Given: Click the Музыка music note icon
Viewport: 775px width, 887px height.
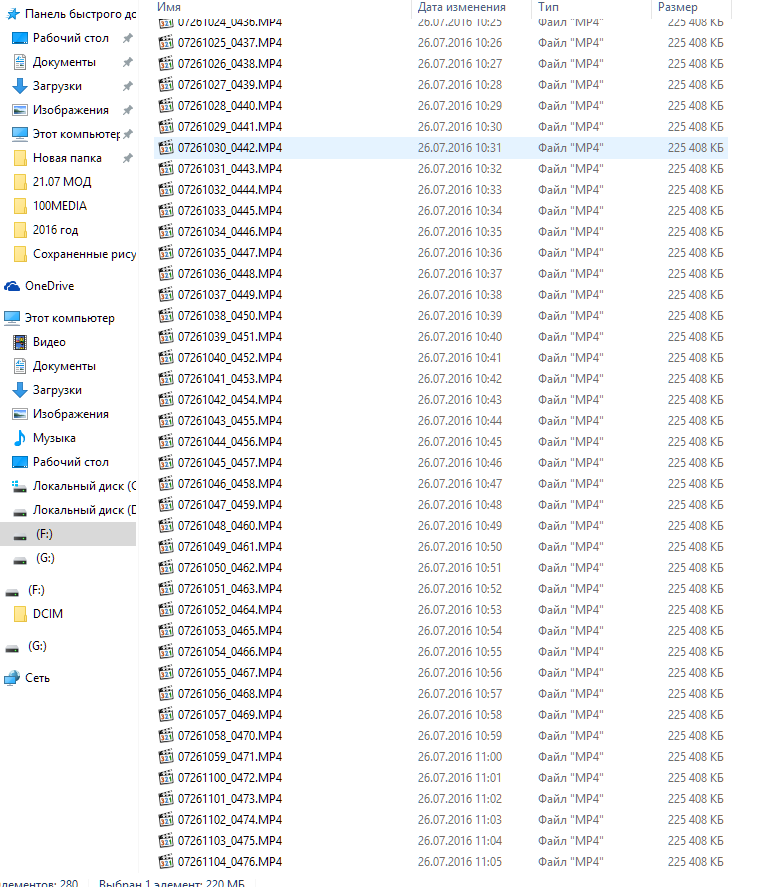Looking at the screenshot, I should coord(20,438).
